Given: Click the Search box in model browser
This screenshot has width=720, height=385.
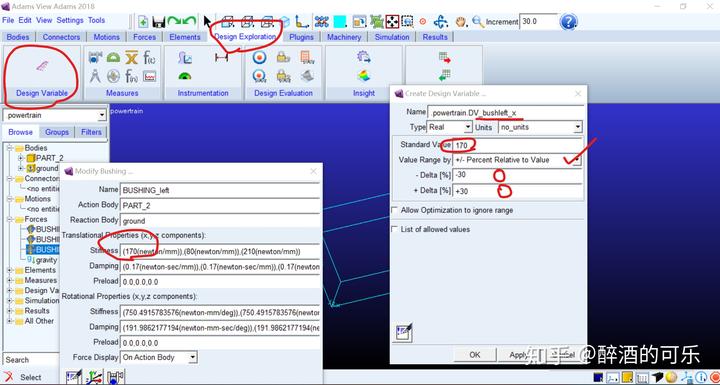Looking at the screenshot, I should (30, 360).
